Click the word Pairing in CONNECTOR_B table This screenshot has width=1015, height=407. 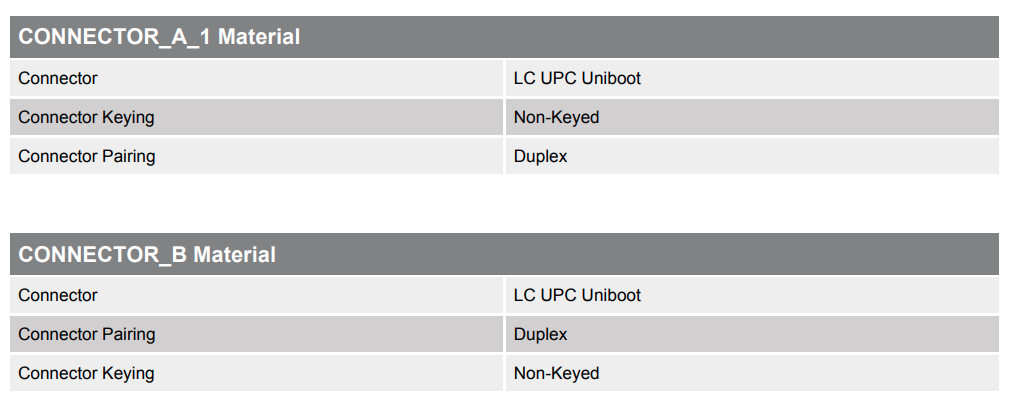[128, 334]
